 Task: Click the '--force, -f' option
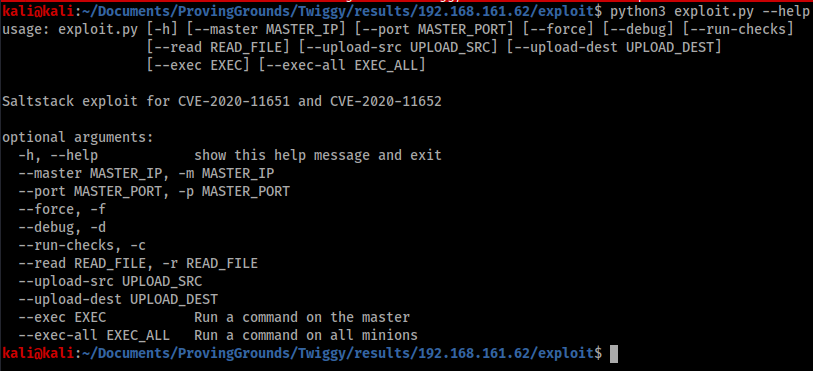[x=62, y=209]
